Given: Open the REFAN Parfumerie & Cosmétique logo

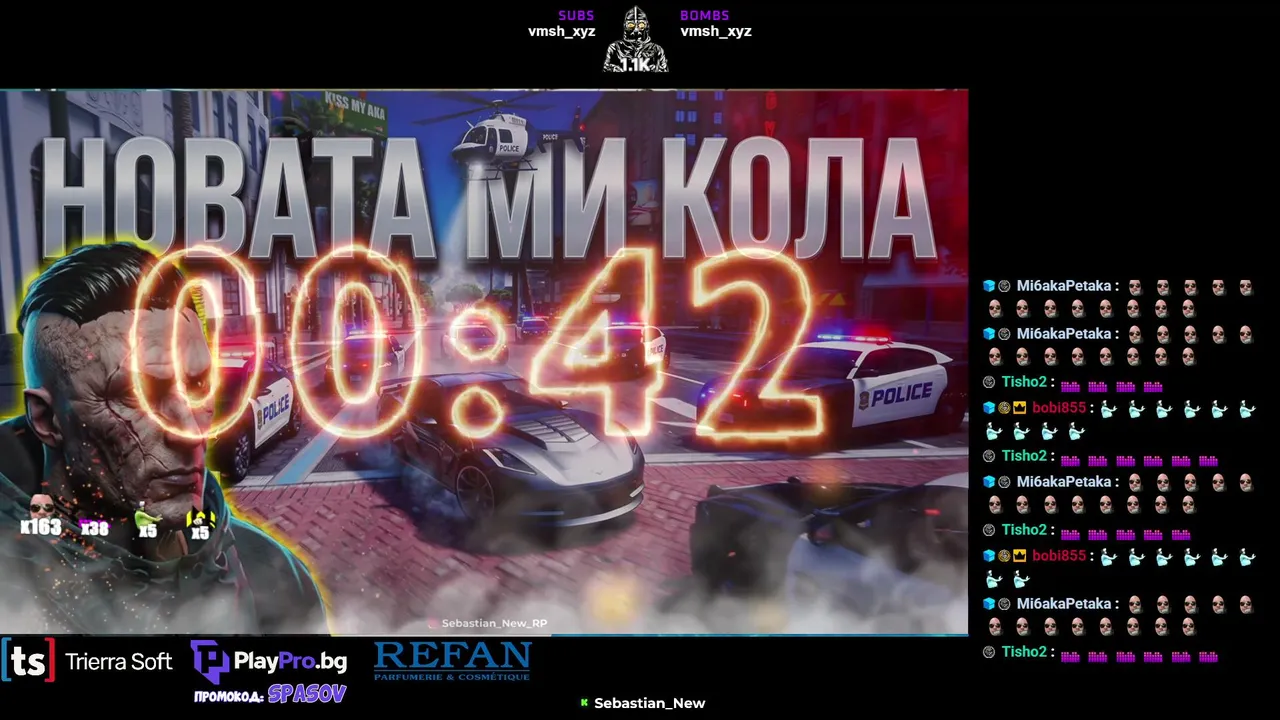Looking at the screenshot, I should pos(452,661).
